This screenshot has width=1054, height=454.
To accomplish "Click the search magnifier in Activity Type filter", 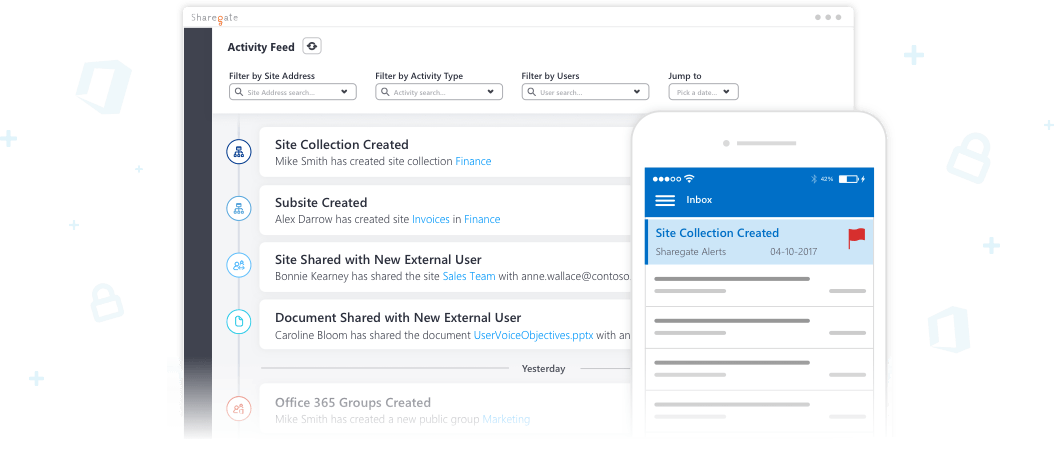I will (385, 92).
